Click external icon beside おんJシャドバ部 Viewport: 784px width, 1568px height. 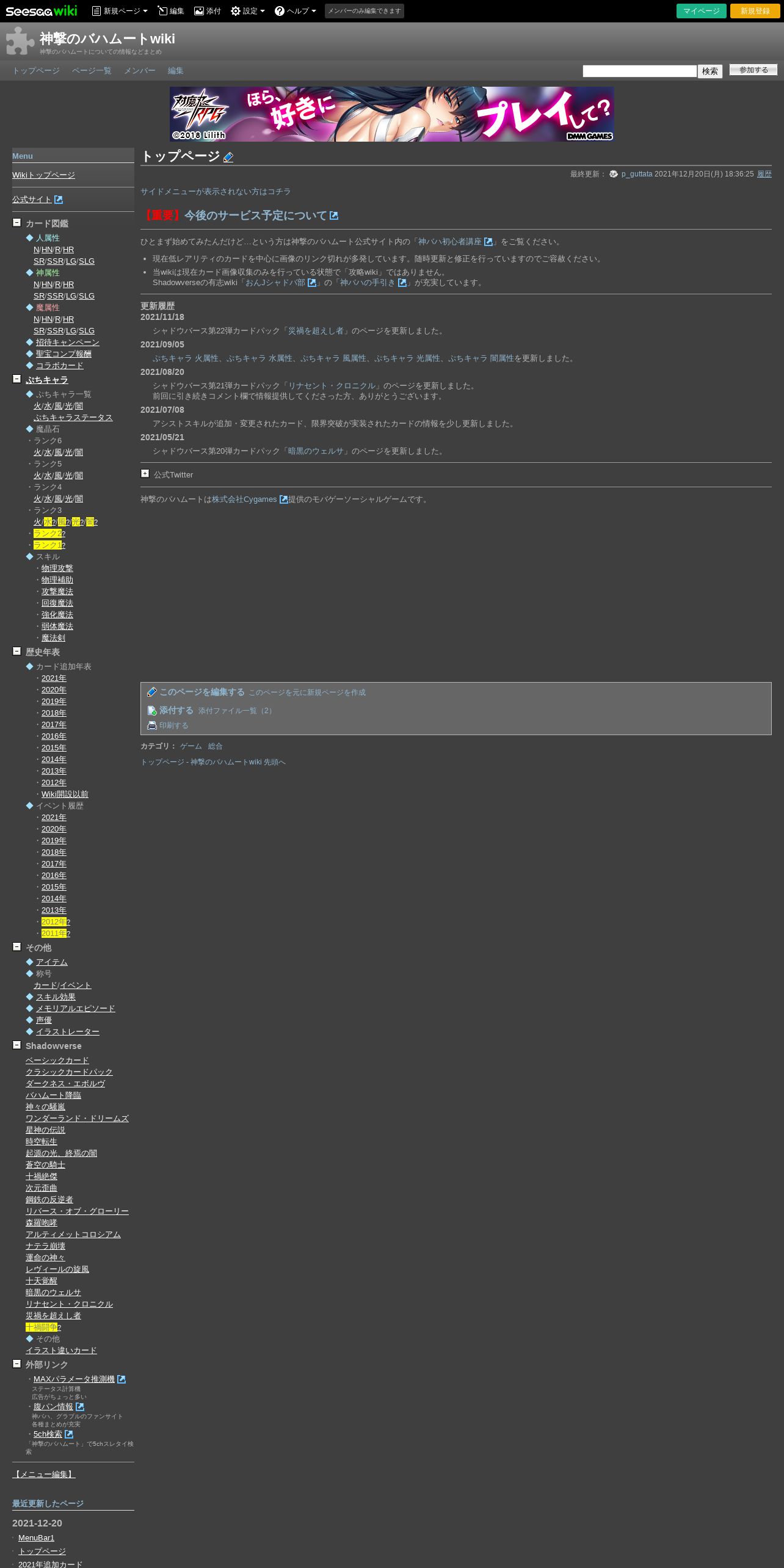coord(312,283)
